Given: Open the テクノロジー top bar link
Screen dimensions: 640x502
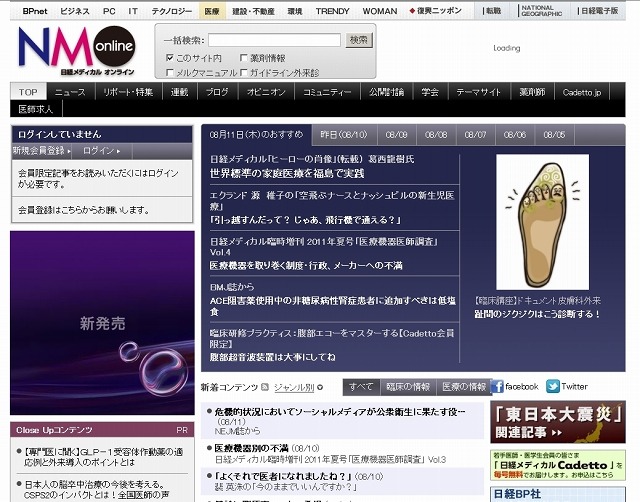Looking at the screenshot, I should (x=171, y=11).
